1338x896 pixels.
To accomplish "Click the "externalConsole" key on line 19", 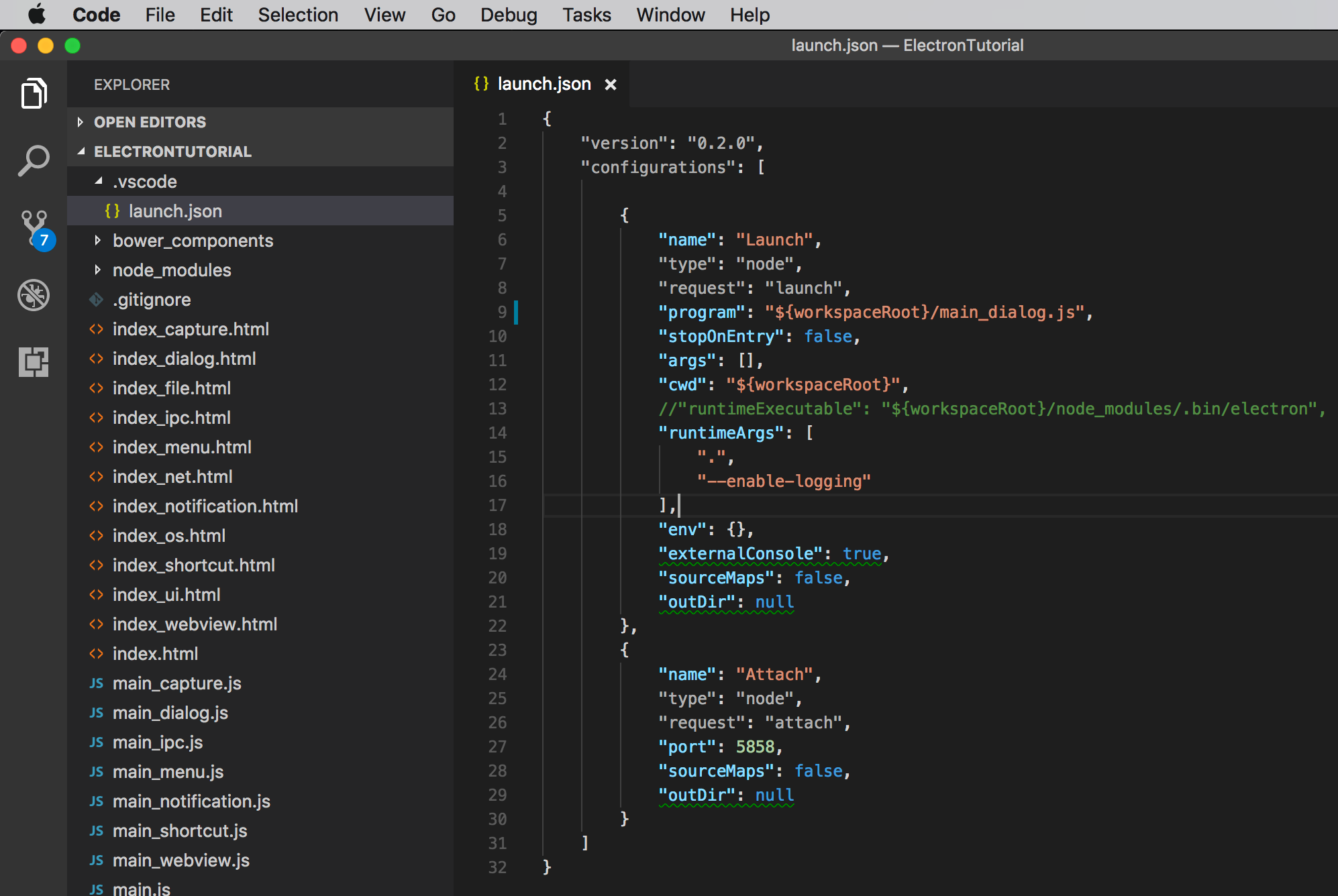I will coord(740,554).
